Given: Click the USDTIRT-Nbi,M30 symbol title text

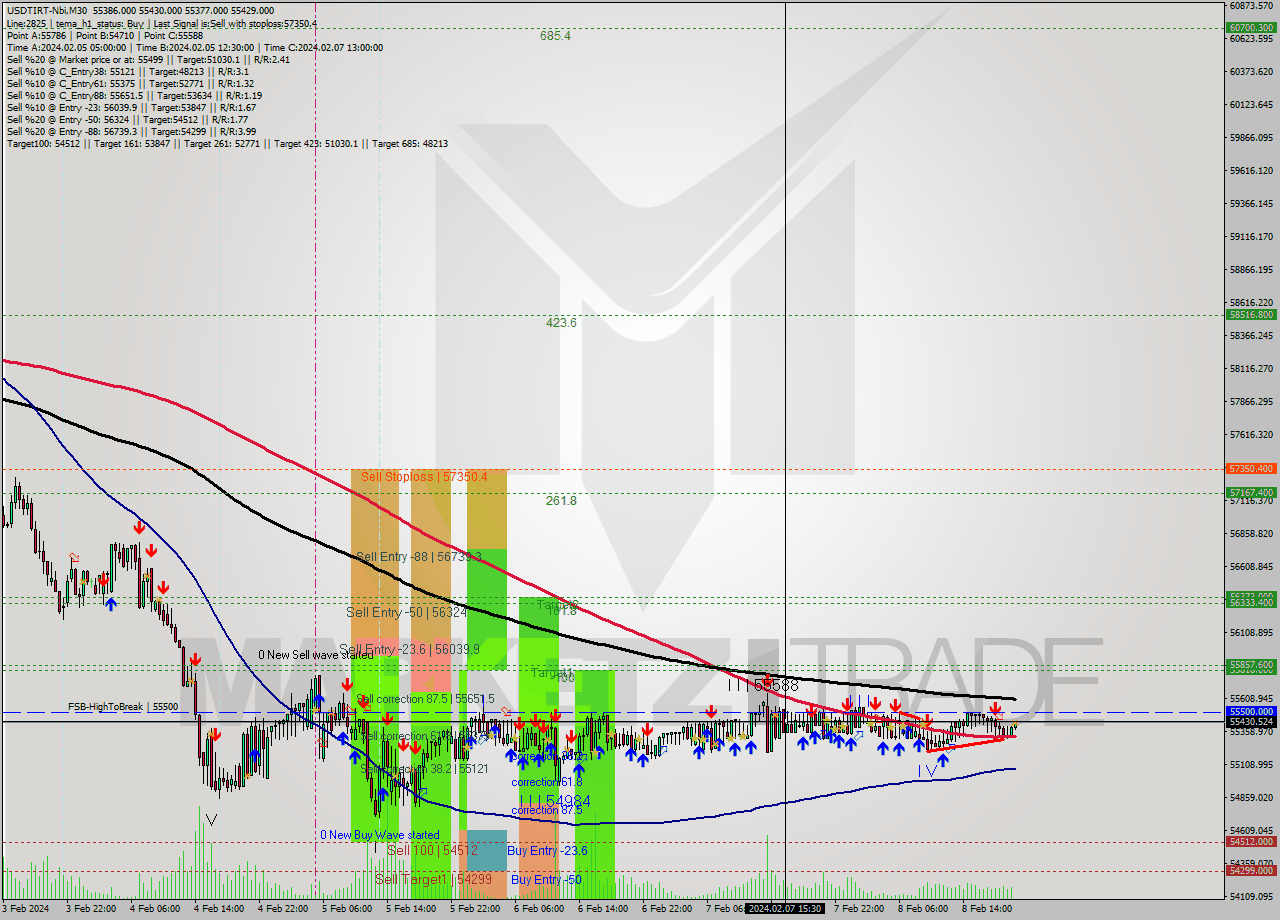Looking at the screenshot, I should click(x=47, y=10).
